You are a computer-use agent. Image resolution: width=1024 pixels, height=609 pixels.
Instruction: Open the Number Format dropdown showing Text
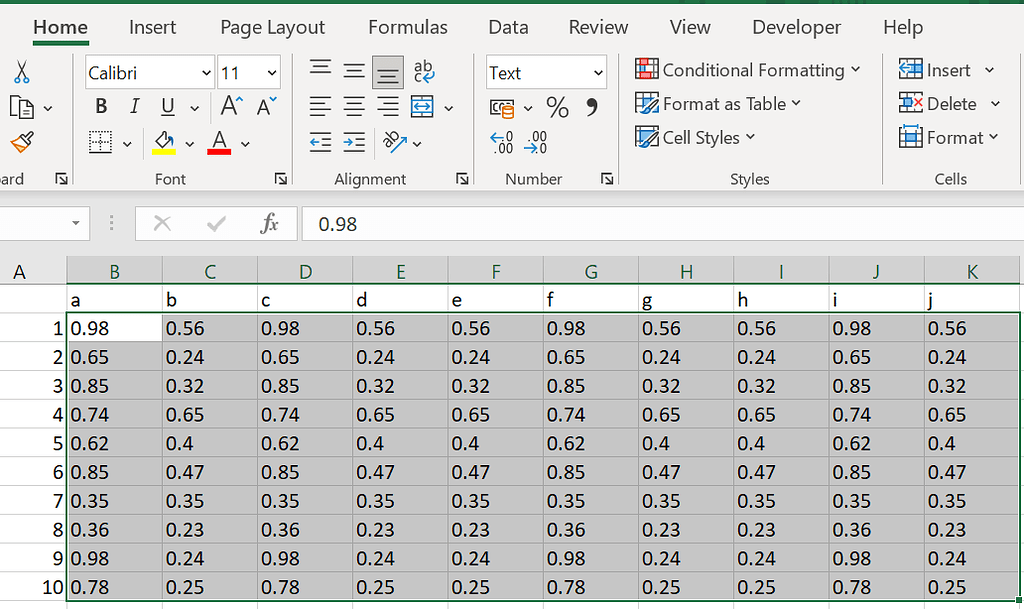coord(546,72)
